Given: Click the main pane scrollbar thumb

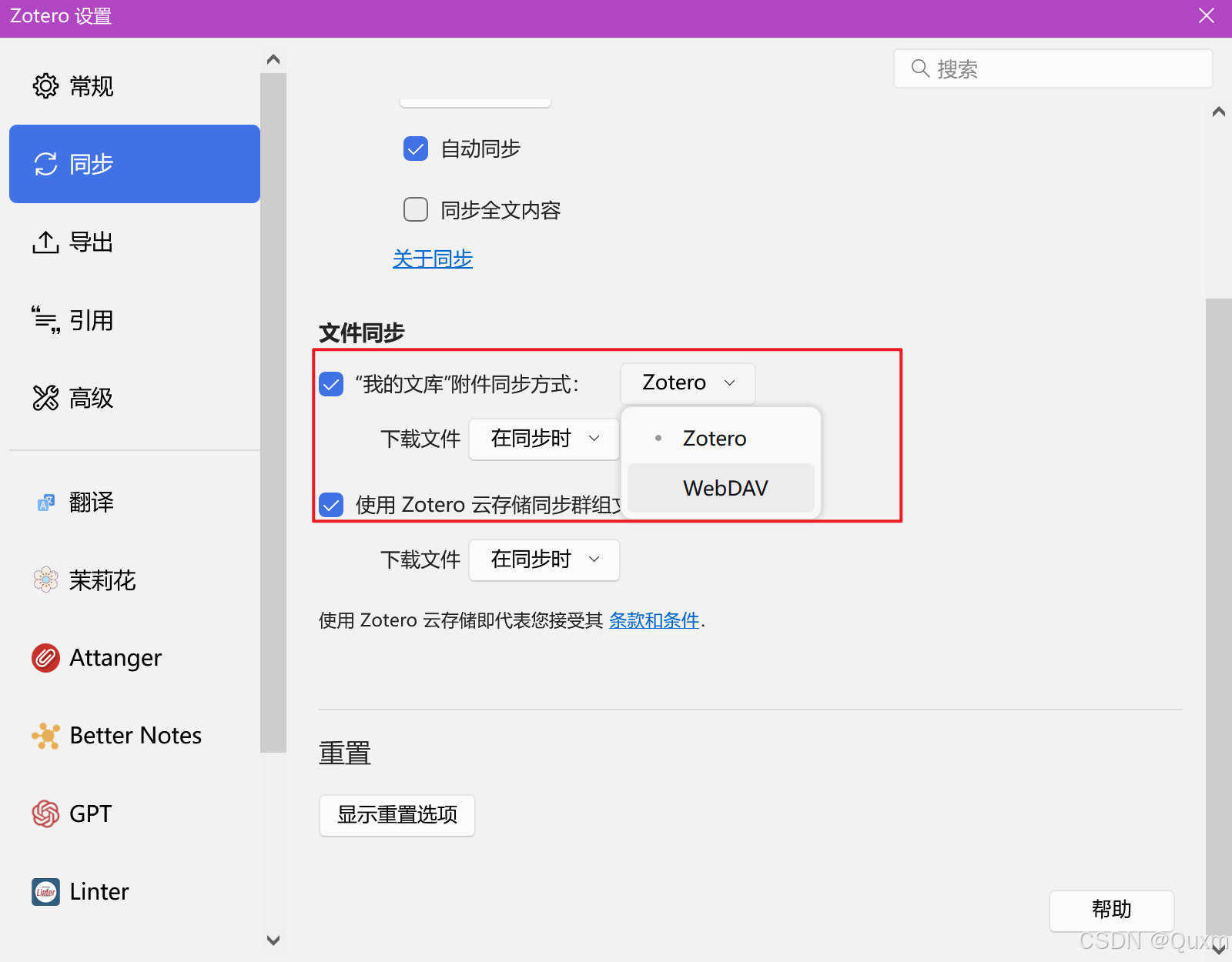Looking at the screenshot, I should (x=1218, y=617).
